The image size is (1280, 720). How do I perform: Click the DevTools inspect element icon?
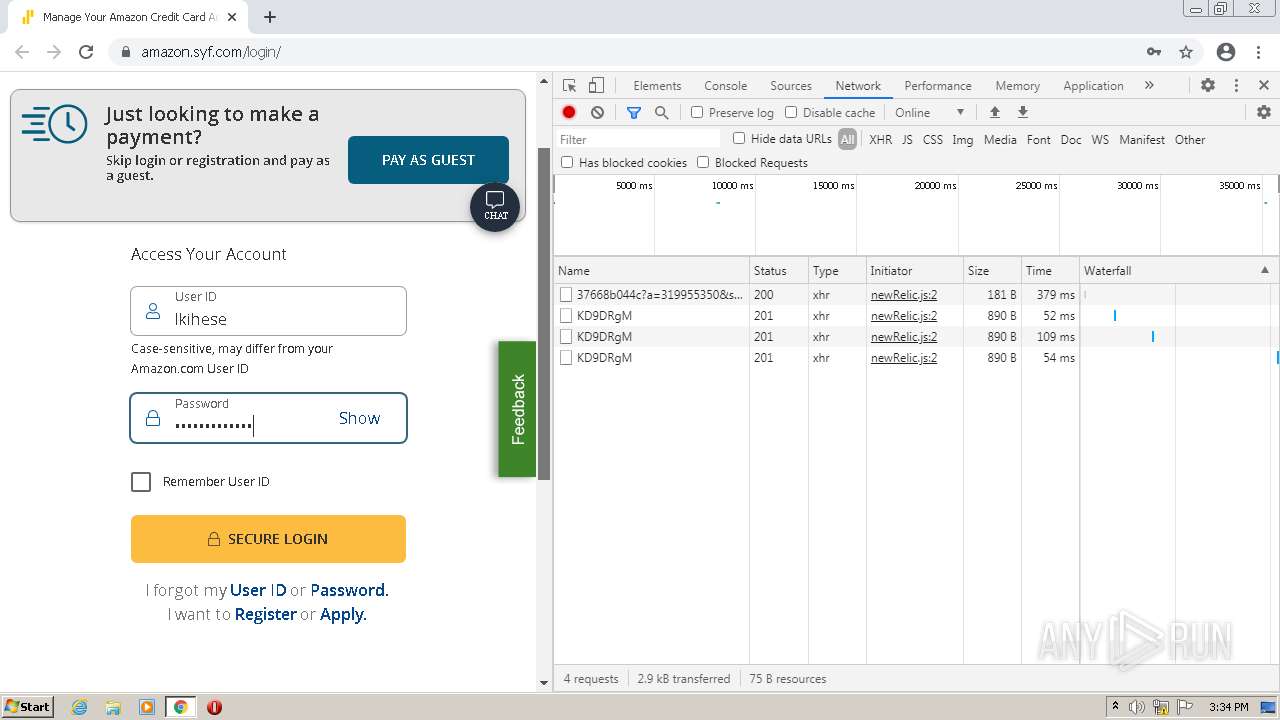(569, 86)
